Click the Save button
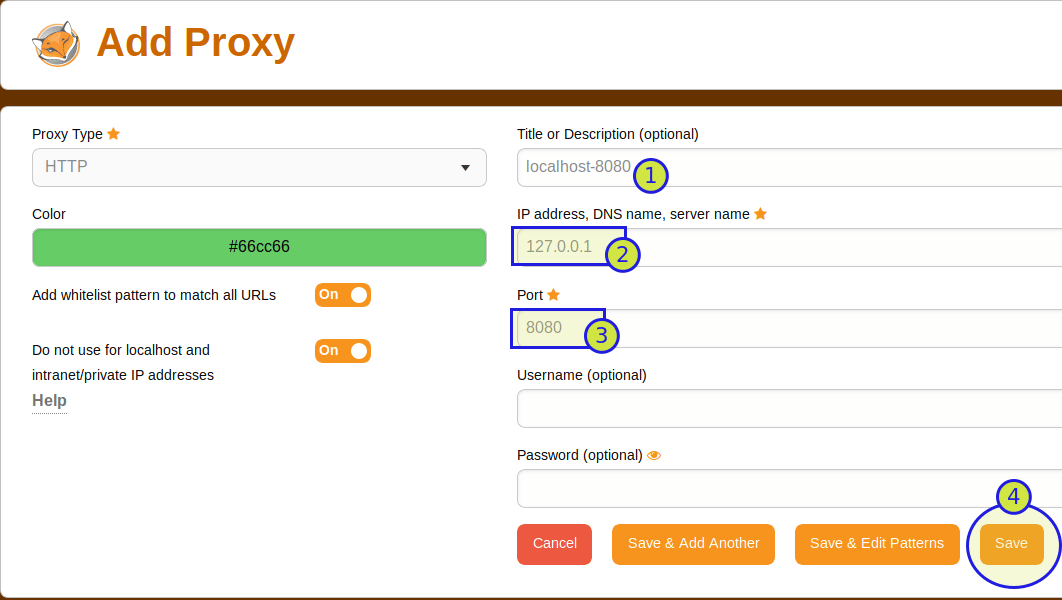 tap(1011, 544)
